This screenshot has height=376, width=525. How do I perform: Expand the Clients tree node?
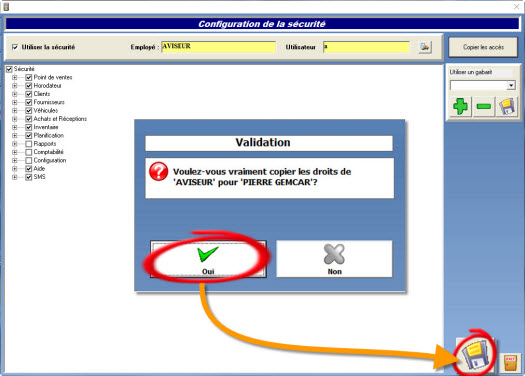coord(15,94)
